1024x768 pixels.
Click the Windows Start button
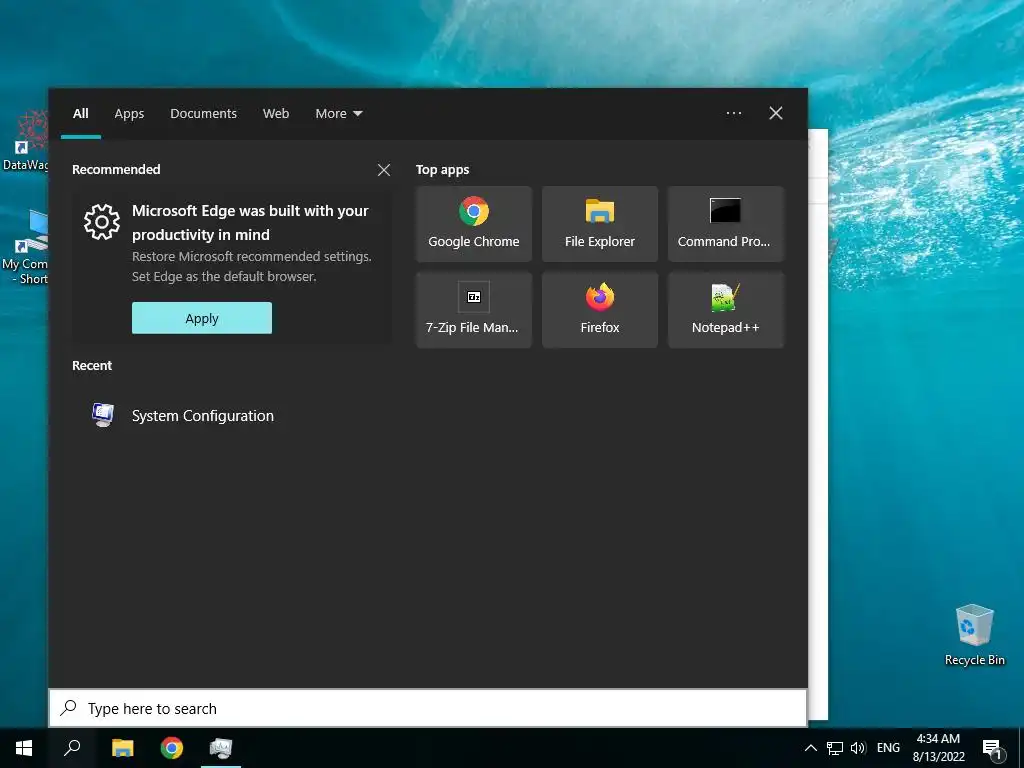[24, 748]
